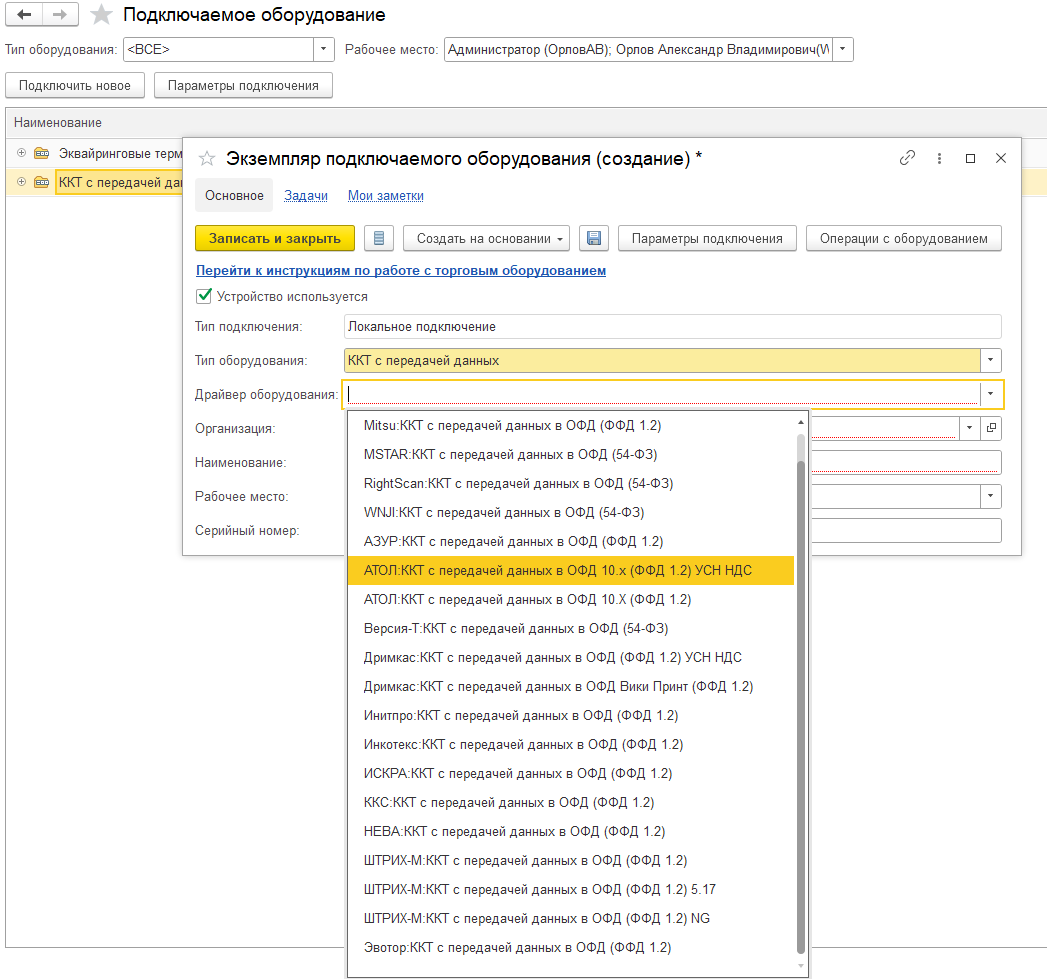Open the Тип оборудования filter dropdown at the top
This screenshot has width=1047, height=979.
[324, 49]
